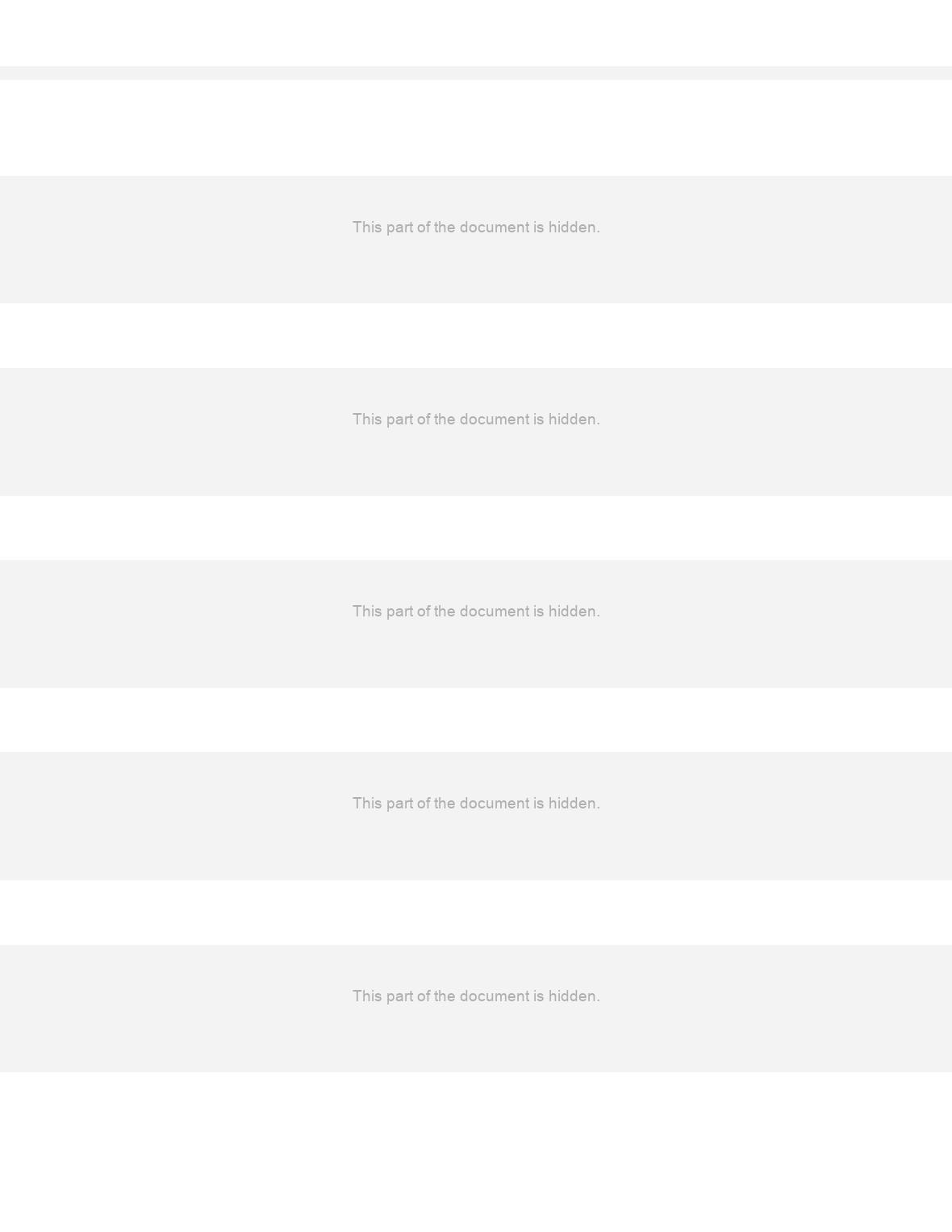Viewport: 952px width, 1232px height.
Task: Click white gap between fourth and fifth hidden blocks
Action: (x=476, y=913)
